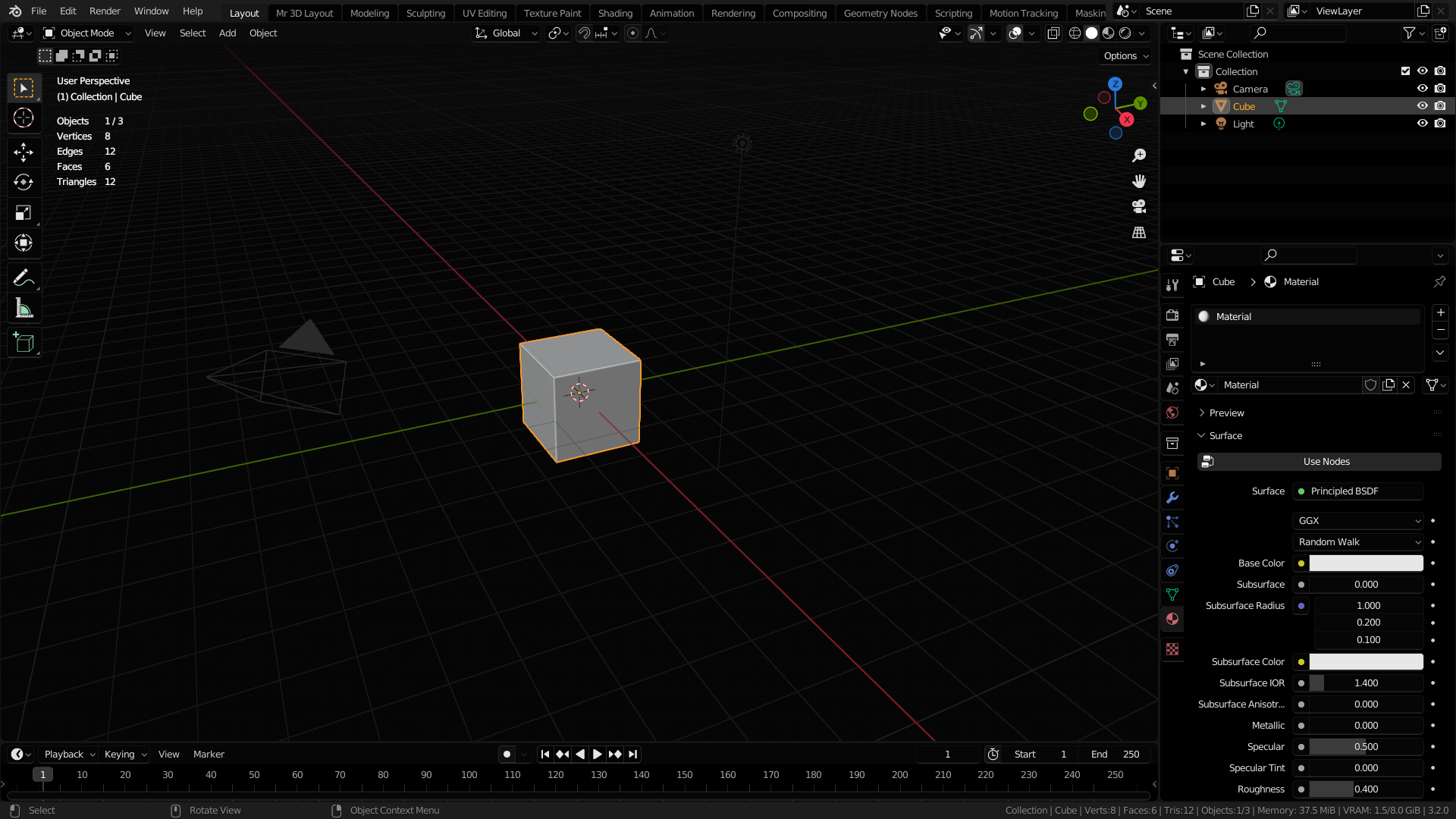Switch to the World properties tab
This screenshot has width=1456, height=819.
tap(1172, 413)
